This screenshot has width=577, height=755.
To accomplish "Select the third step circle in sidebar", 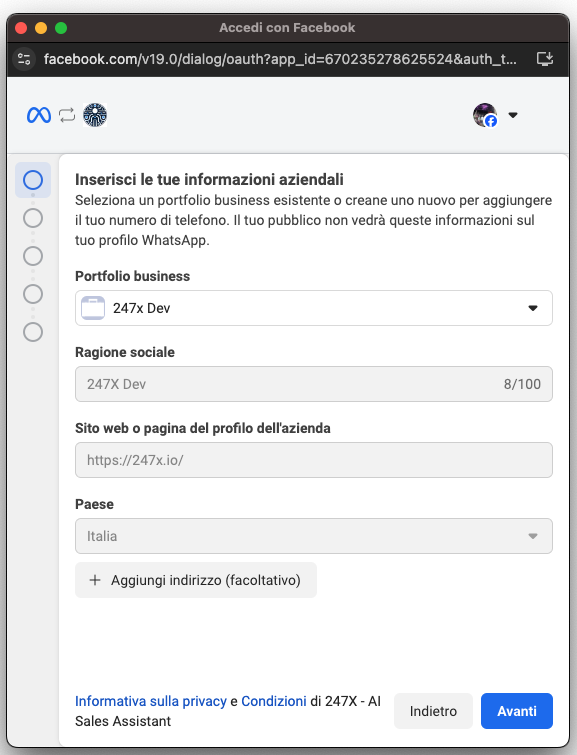I will pos(33,256).
